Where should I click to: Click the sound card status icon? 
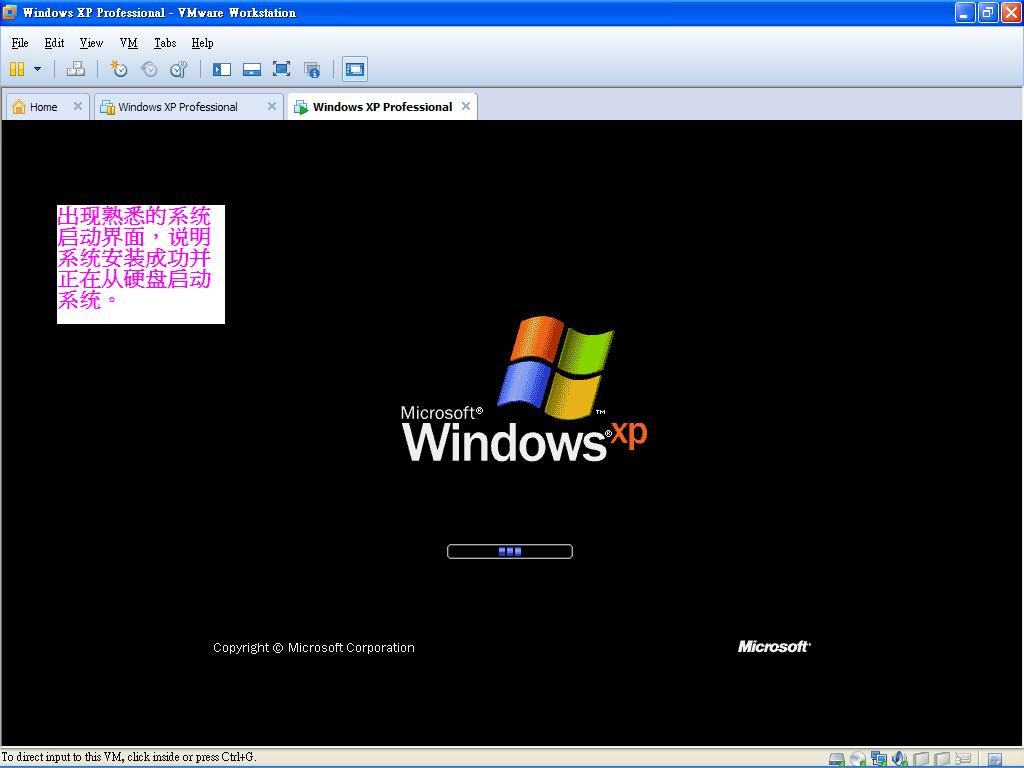coord(900,759)
